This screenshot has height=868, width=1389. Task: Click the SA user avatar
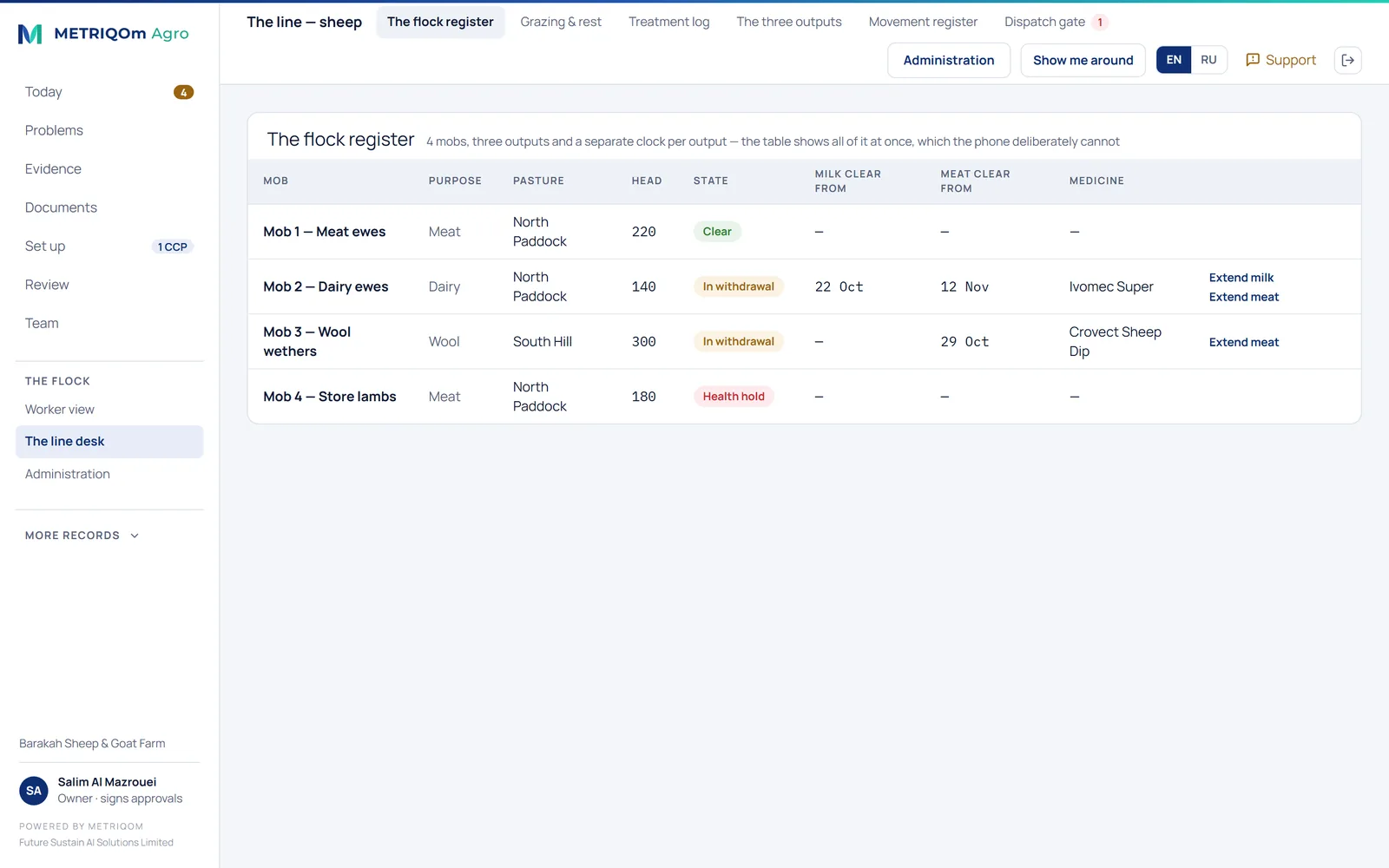tap(34, 791)
